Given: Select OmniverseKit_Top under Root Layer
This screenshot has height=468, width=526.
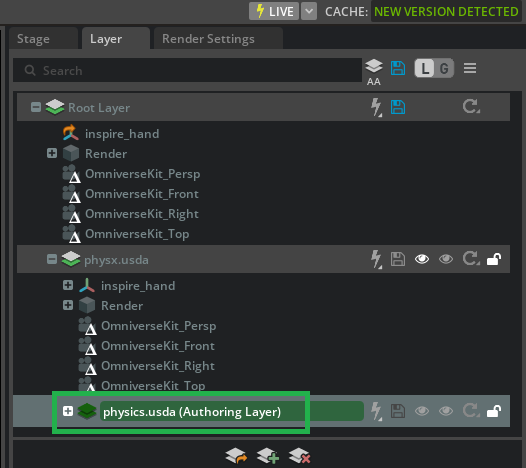Looking at the screenshot, I should click(137, 234).
